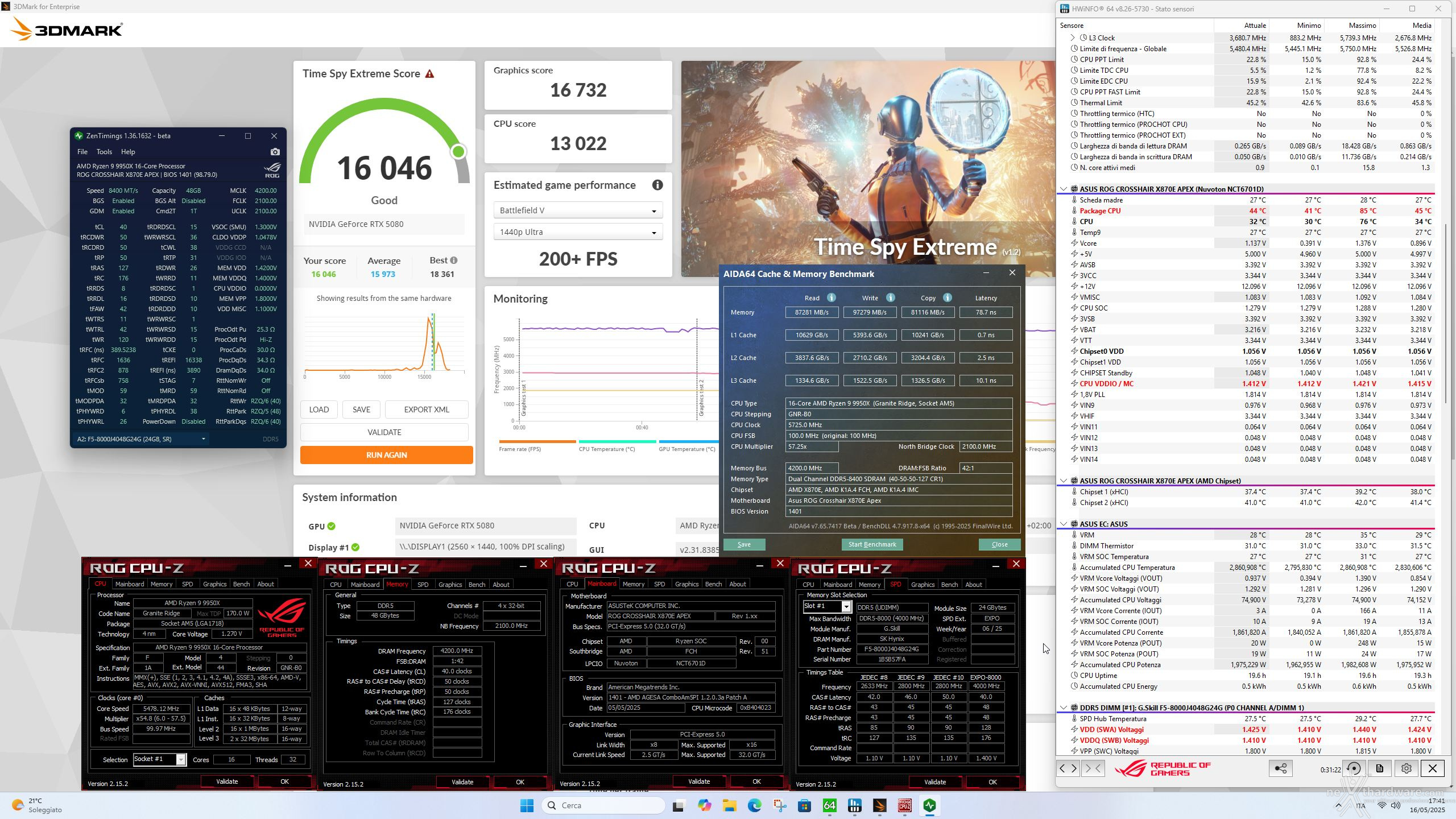Image resolution: width=1456 pixels, height=819 pixels.
Task: Collapse the Nuvoton NCT6701D sensor group
Action: (x=1064, y=189)
